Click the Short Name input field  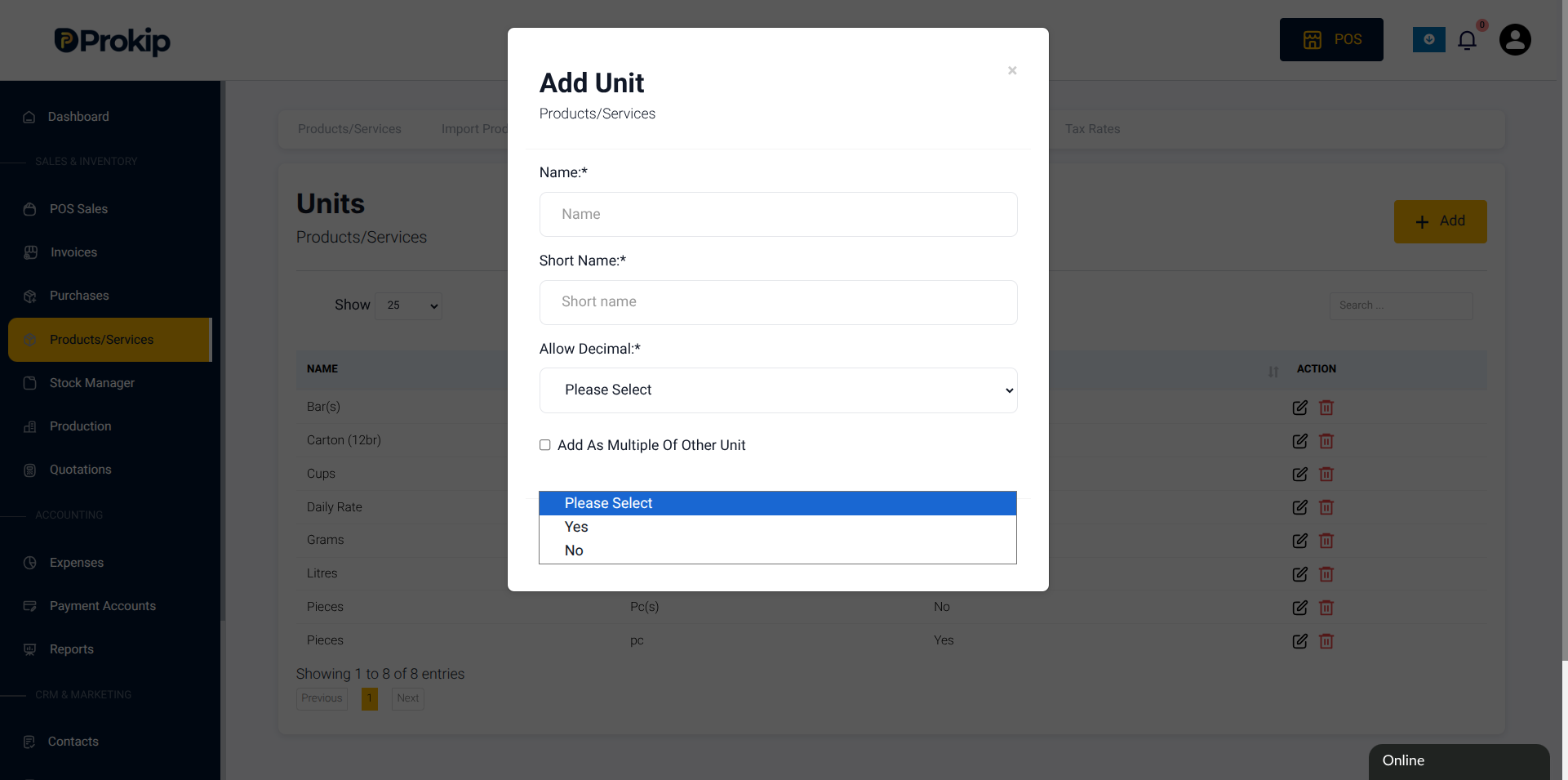(778, 302)
